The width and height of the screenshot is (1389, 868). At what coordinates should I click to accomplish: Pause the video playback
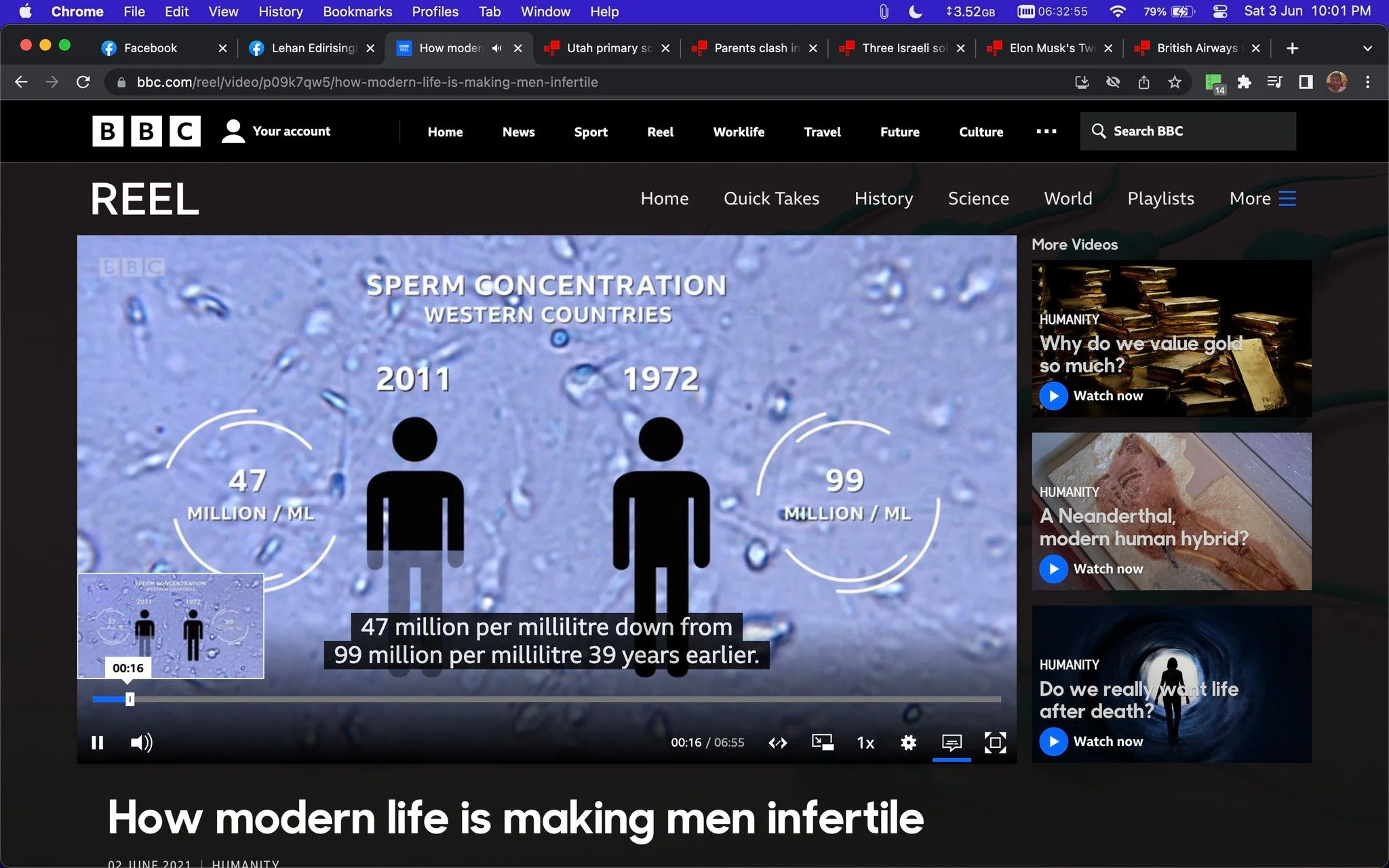coord(97,743)
